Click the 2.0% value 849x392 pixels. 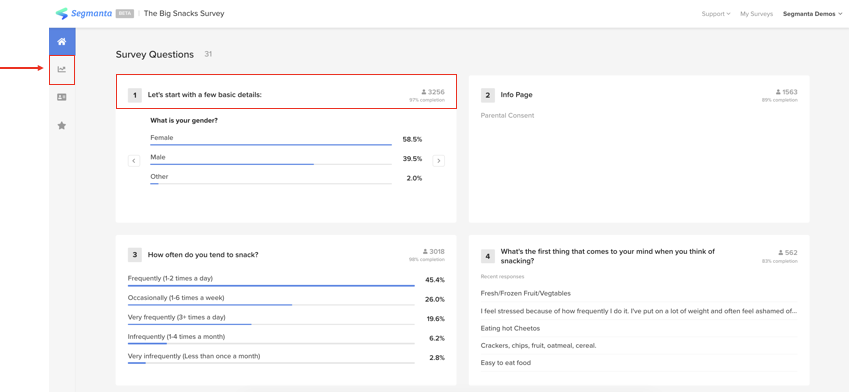pos(414,178)
